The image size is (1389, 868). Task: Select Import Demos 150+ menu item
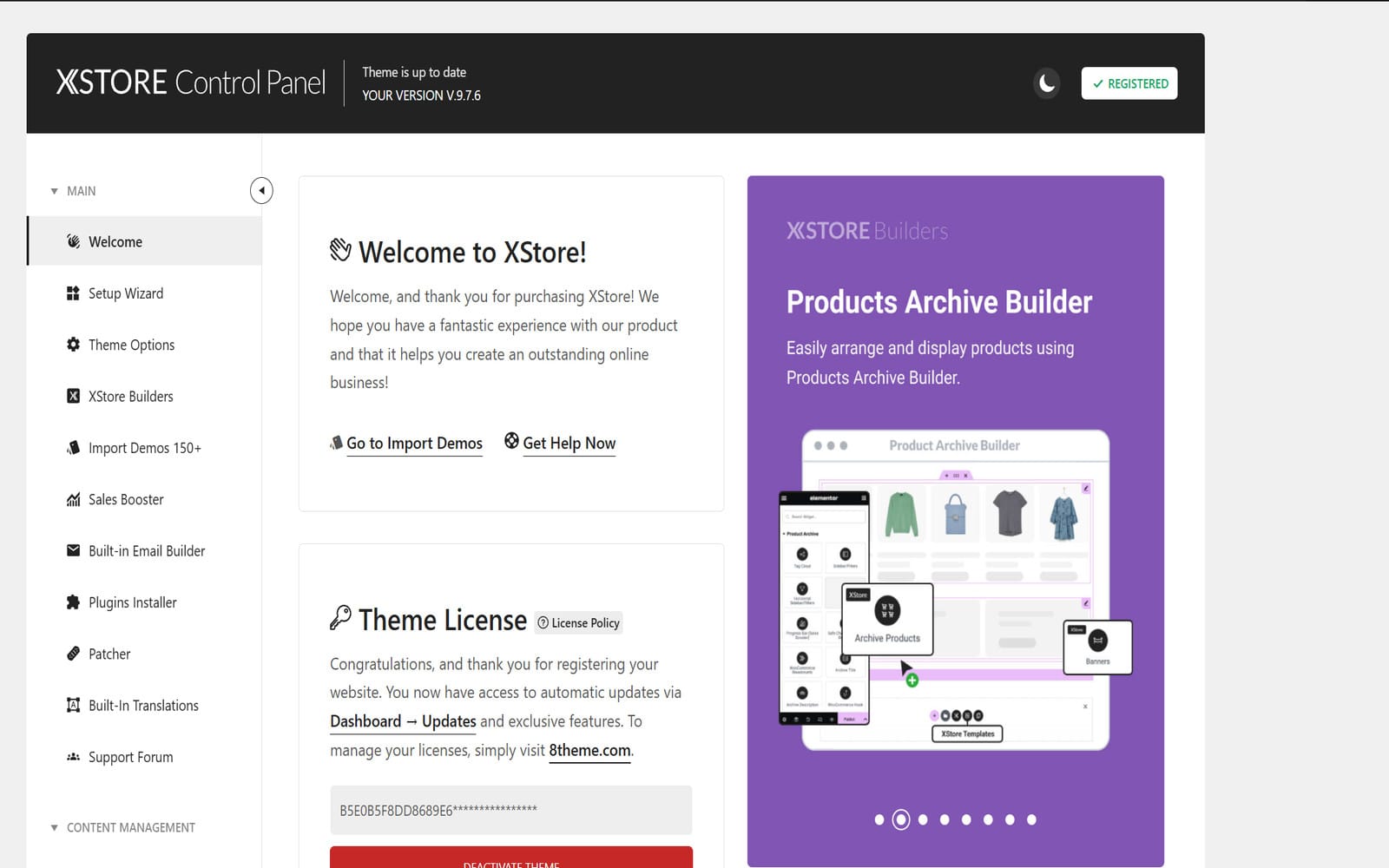(144, 448)
